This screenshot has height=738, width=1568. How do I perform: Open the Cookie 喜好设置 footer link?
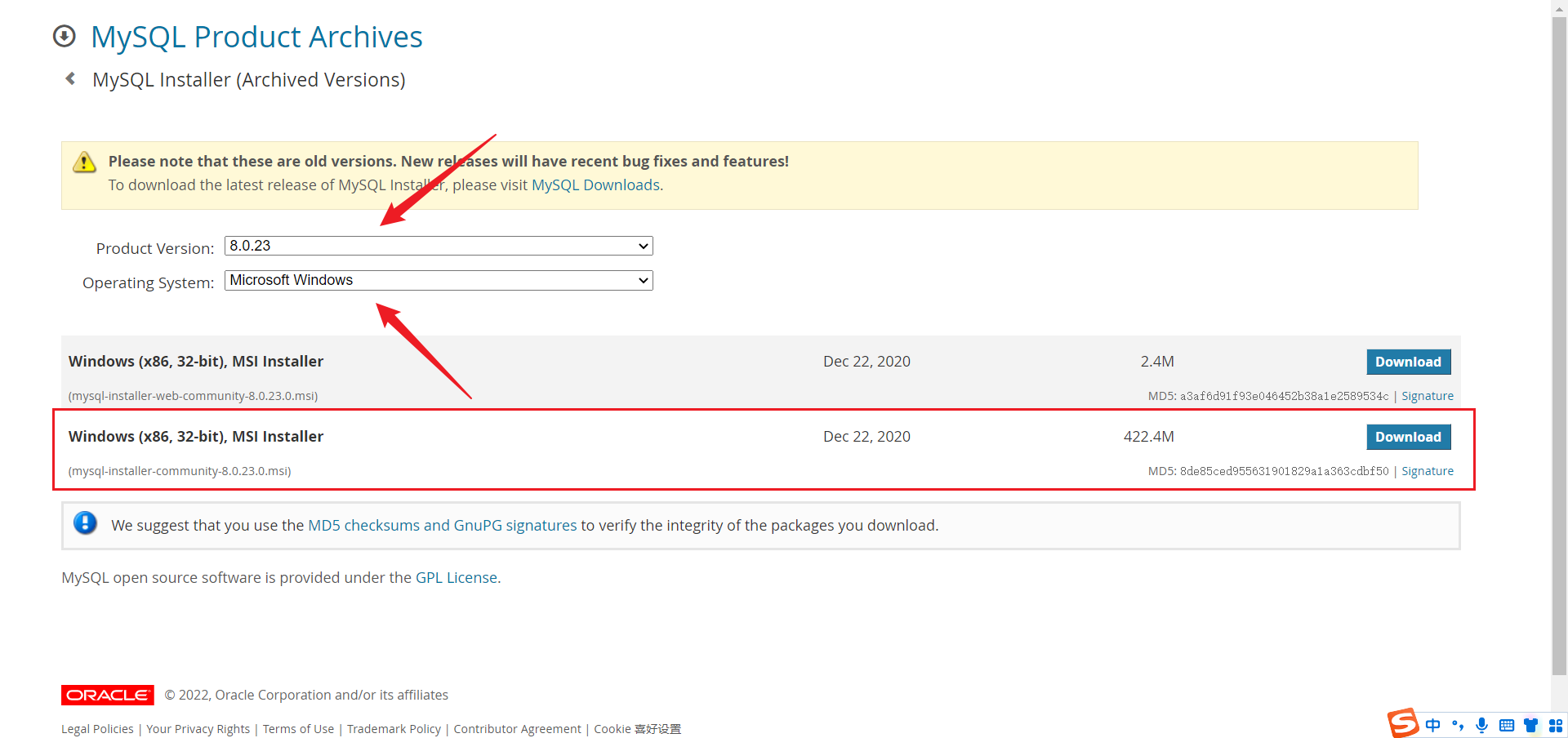pyautogui.click(x=637, y=729)
